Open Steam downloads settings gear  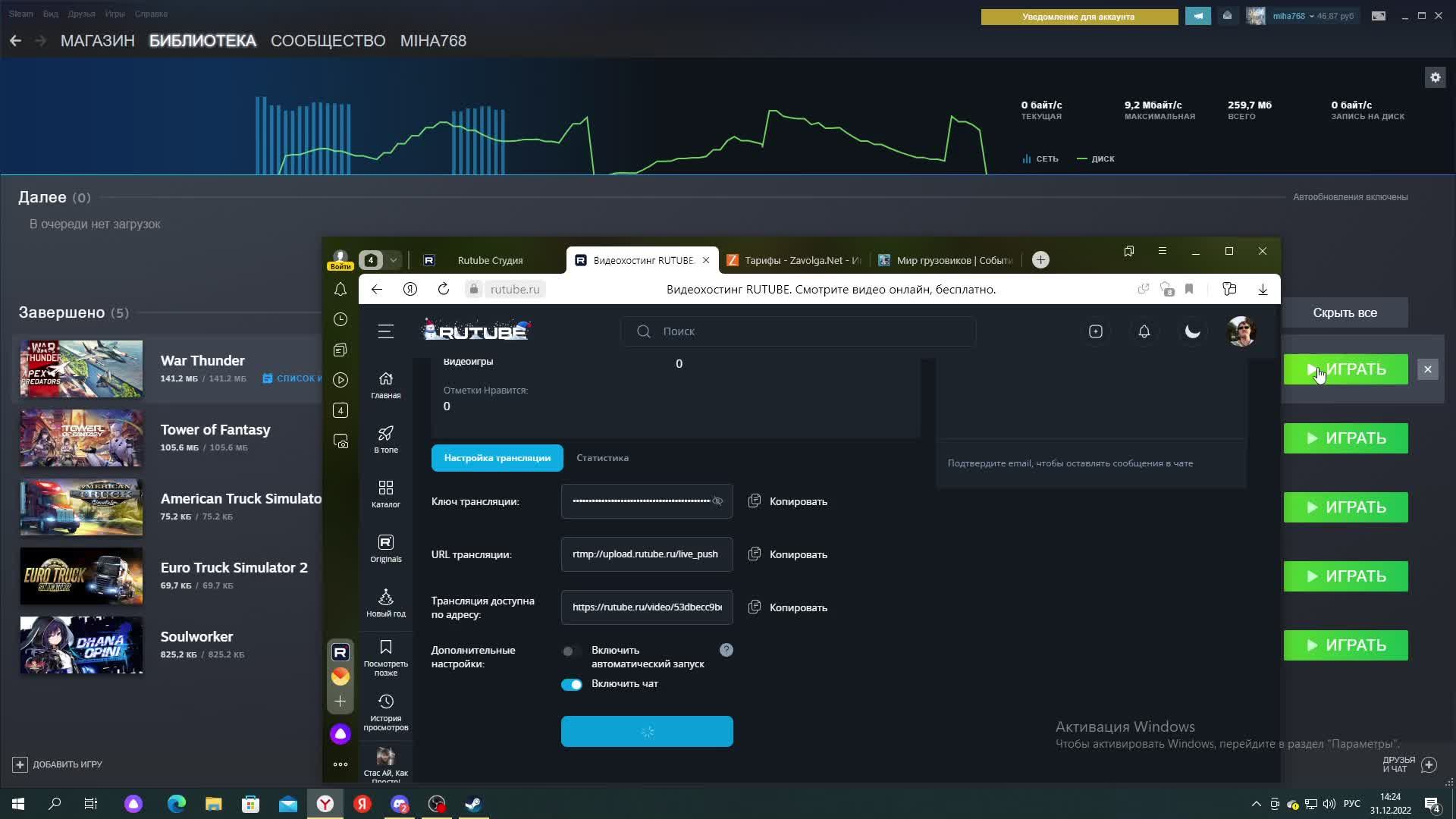1435,77
